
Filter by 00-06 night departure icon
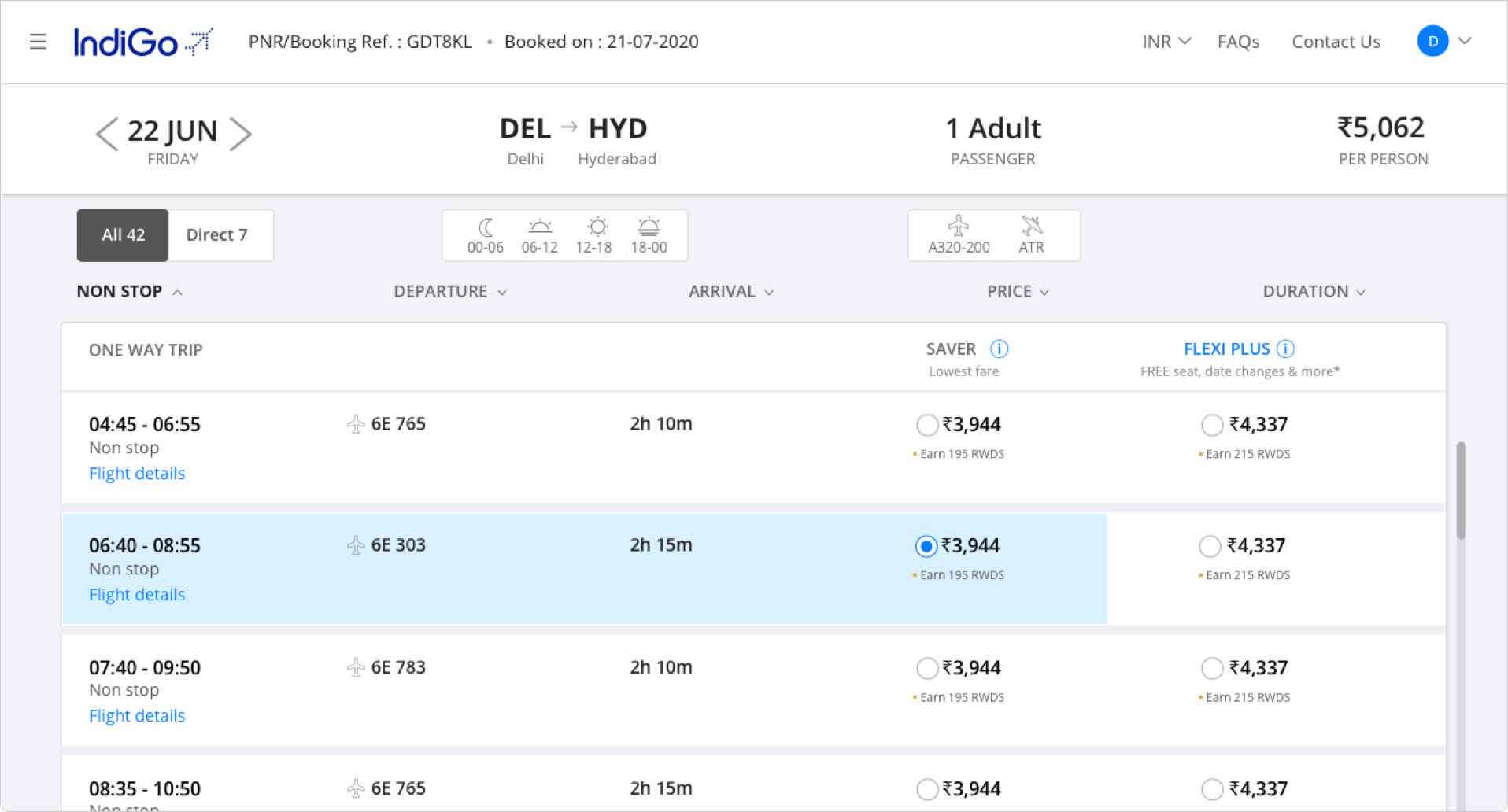click(485, 235)
